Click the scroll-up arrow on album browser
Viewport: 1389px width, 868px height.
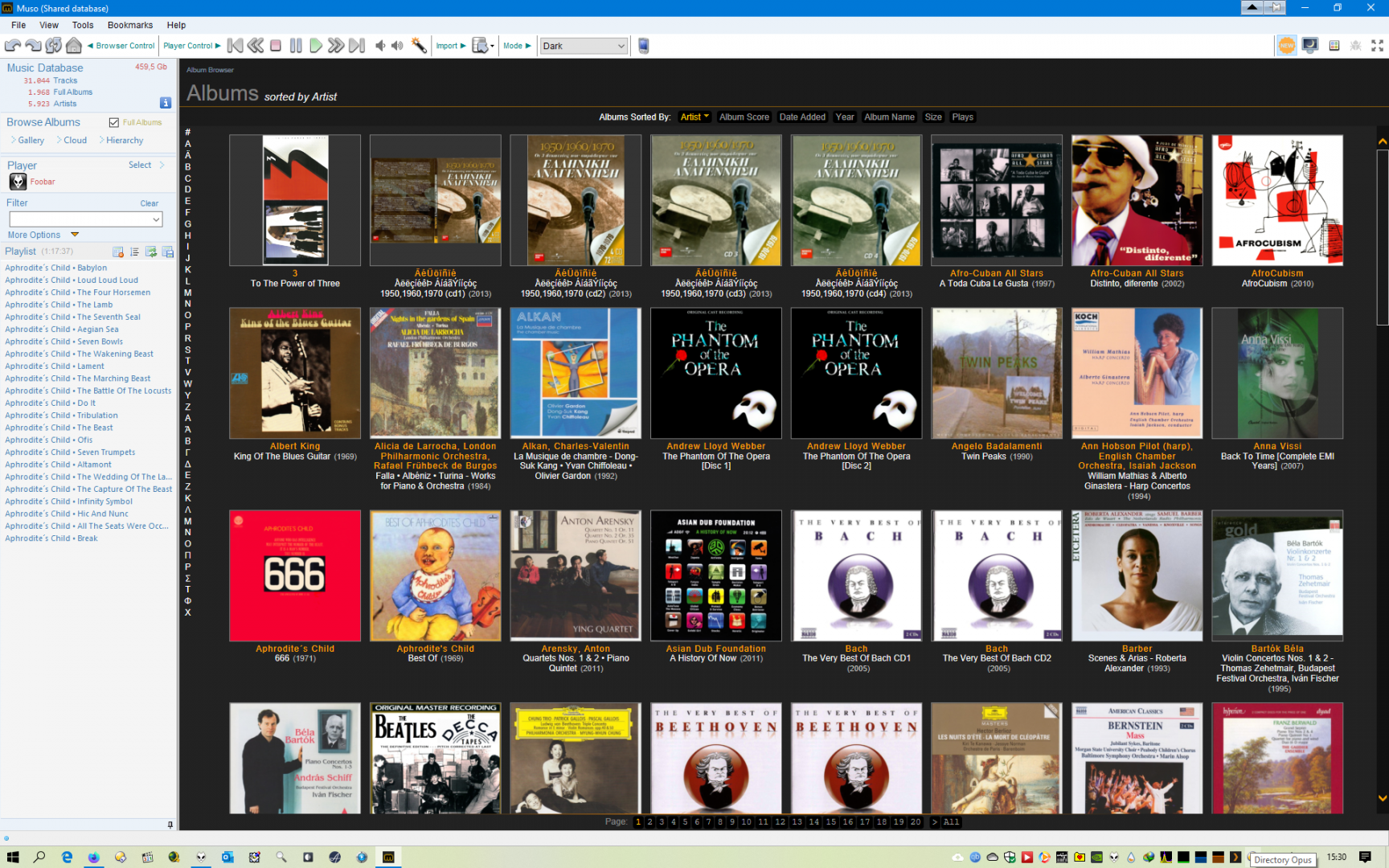click(1383, 141)
